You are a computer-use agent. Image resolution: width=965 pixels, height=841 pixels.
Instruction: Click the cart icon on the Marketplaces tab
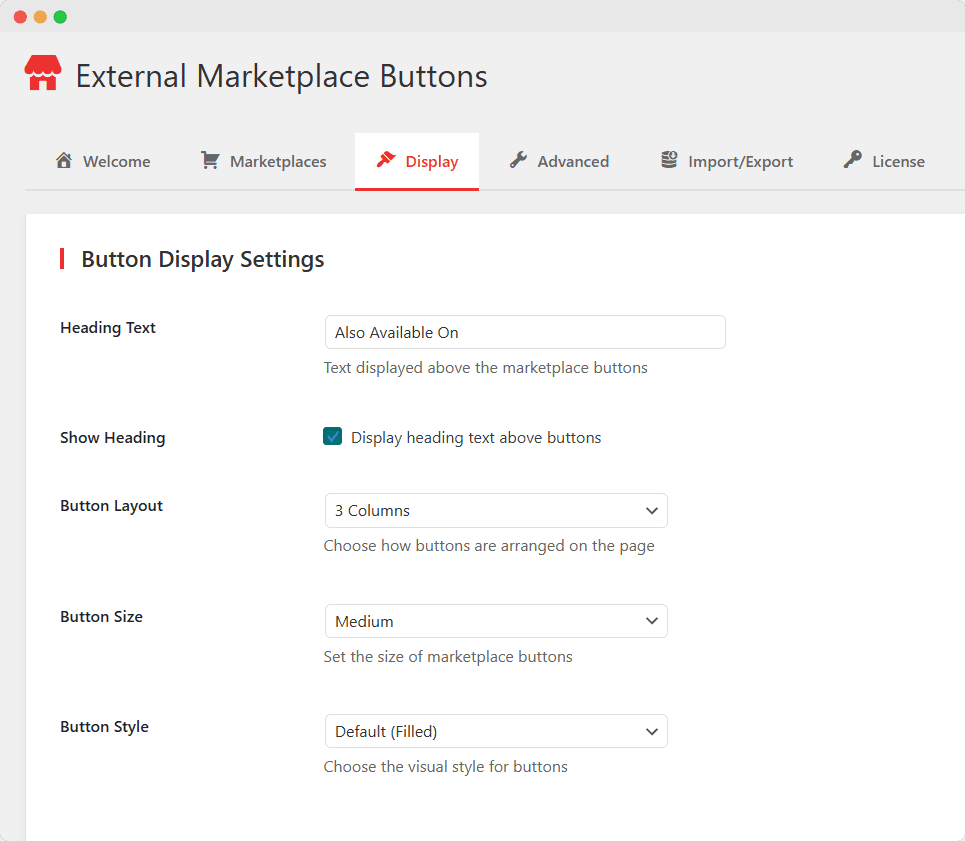coord(210,160)
